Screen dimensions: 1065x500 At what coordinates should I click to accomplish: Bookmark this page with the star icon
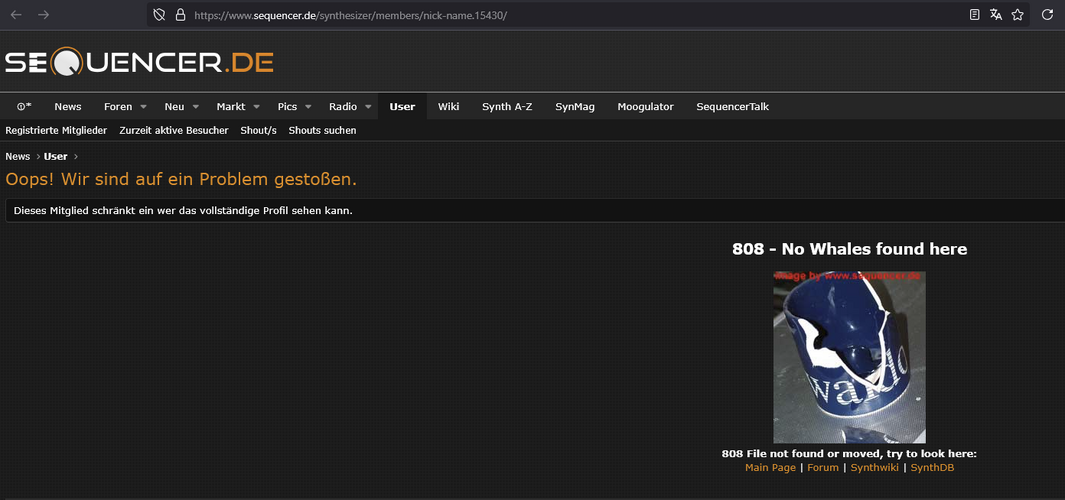1017,14
